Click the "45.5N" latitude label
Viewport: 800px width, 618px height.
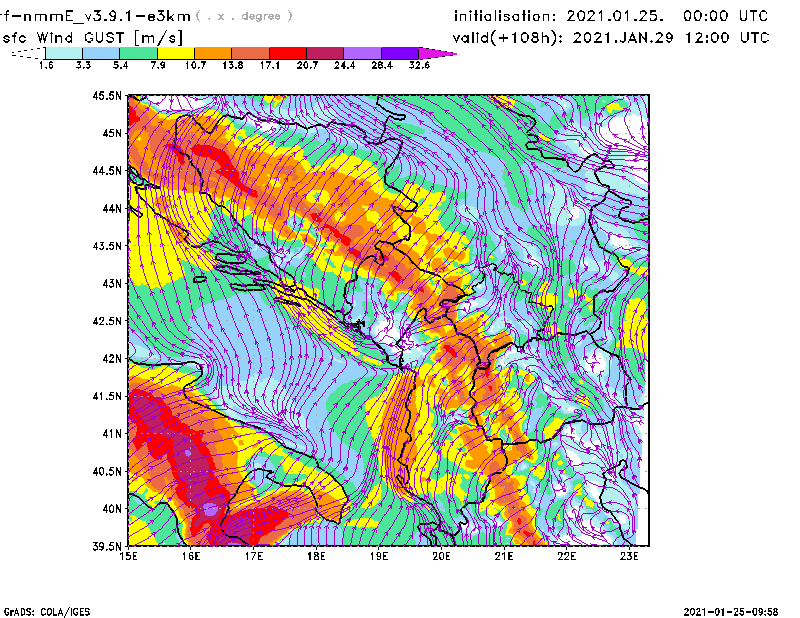[107, 95]
